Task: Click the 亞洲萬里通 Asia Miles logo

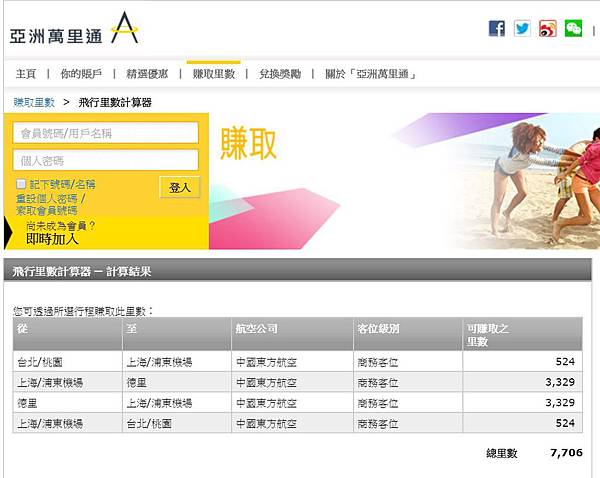Action: 74,28
